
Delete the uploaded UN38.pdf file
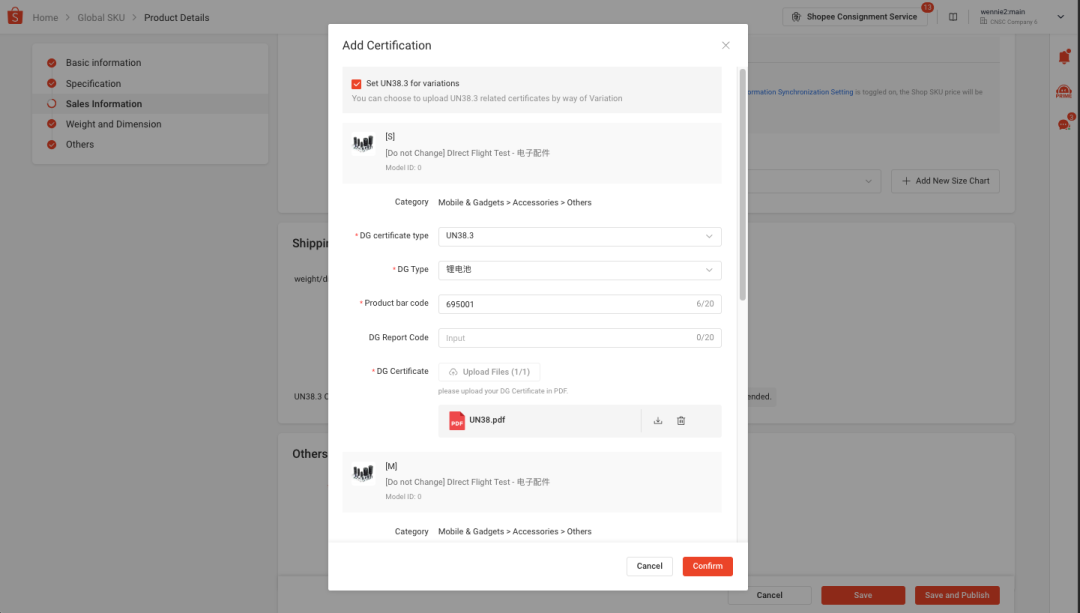point(681,421)
